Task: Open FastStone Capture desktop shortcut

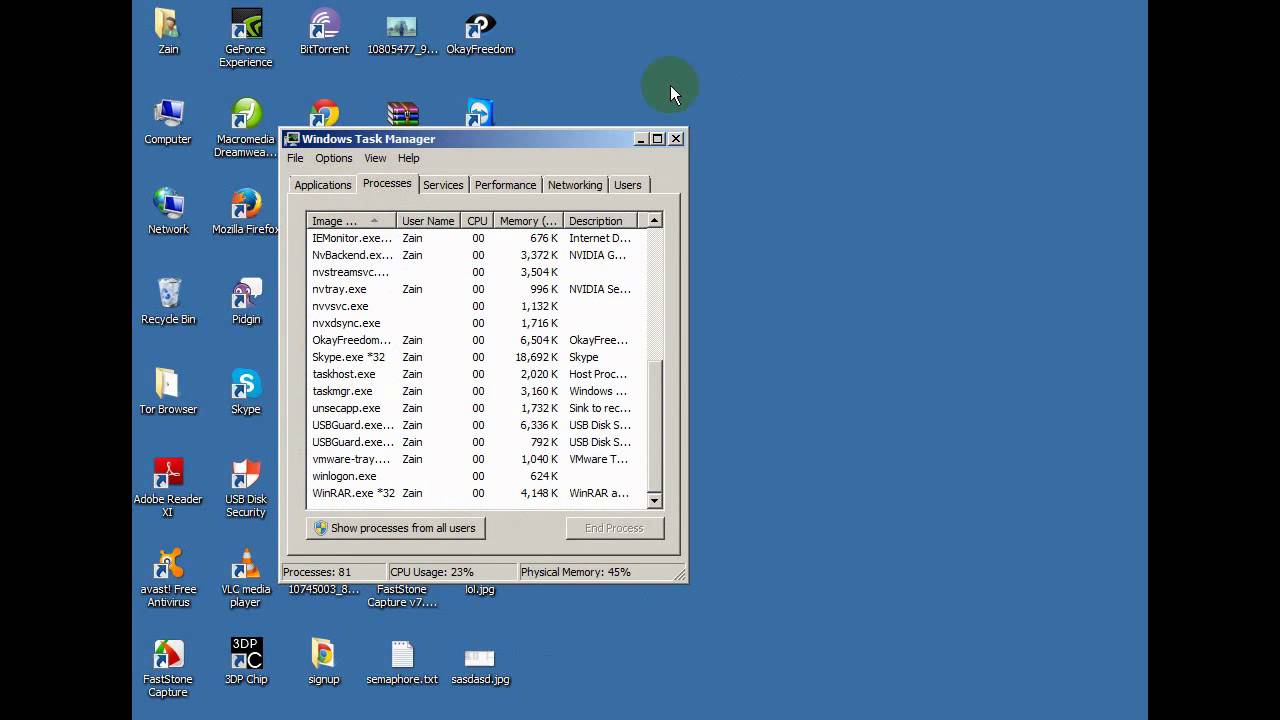Action: pyautogui.click(x=168, y=668)
